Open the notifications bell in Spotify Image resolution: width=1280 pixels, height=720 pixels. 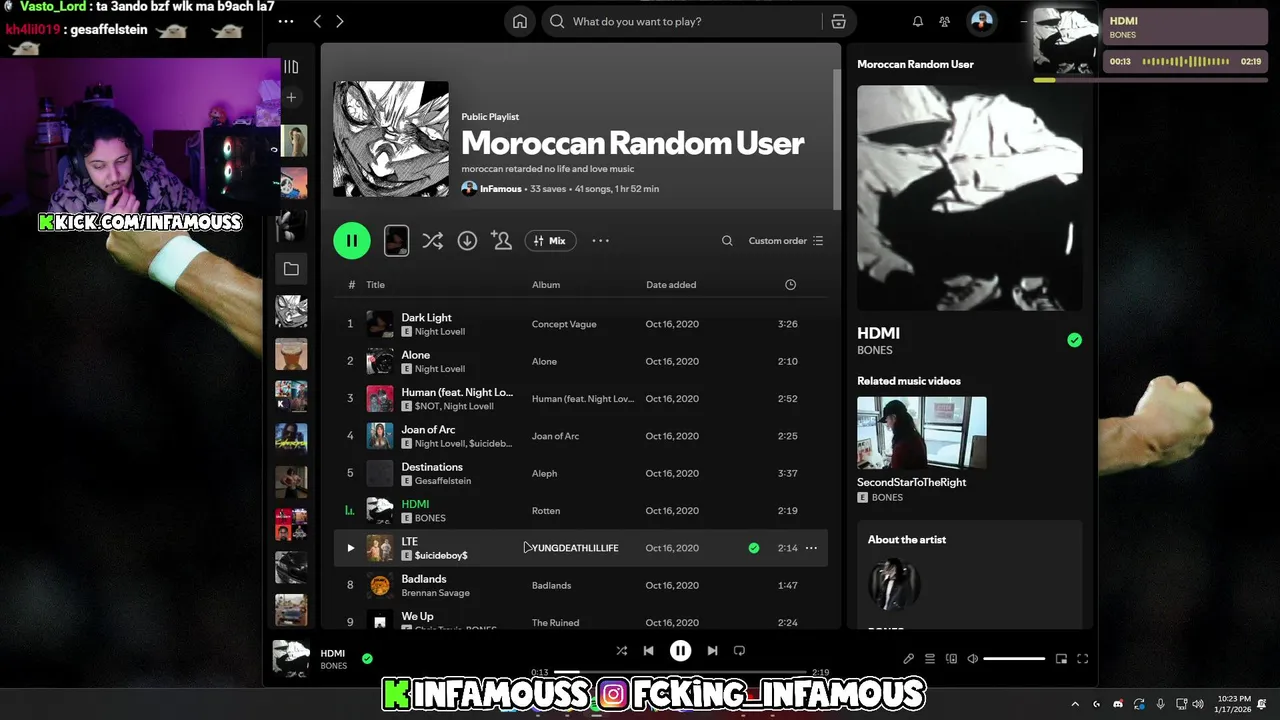(x=918, y=21)
